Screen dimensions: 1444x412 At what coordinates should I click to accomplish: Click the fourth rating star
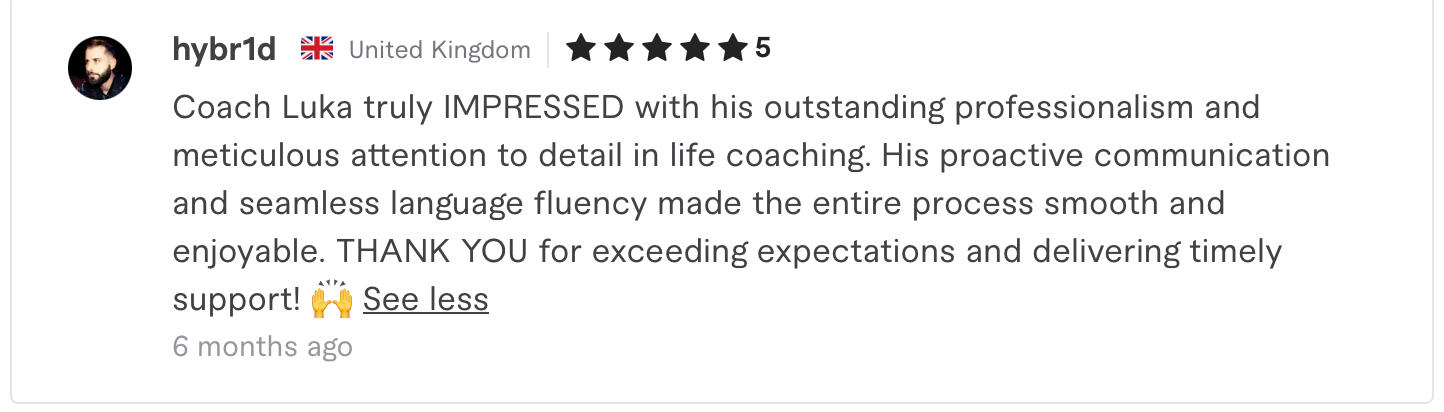tap(695, 48)
